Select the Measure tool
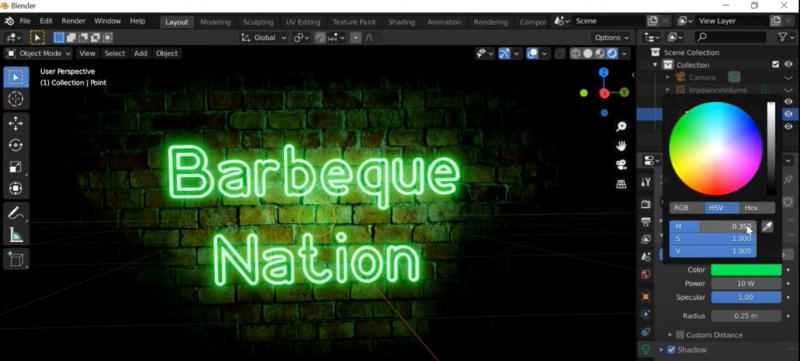The height and width of the screenshot is (361, 800). tap(16, 235)
